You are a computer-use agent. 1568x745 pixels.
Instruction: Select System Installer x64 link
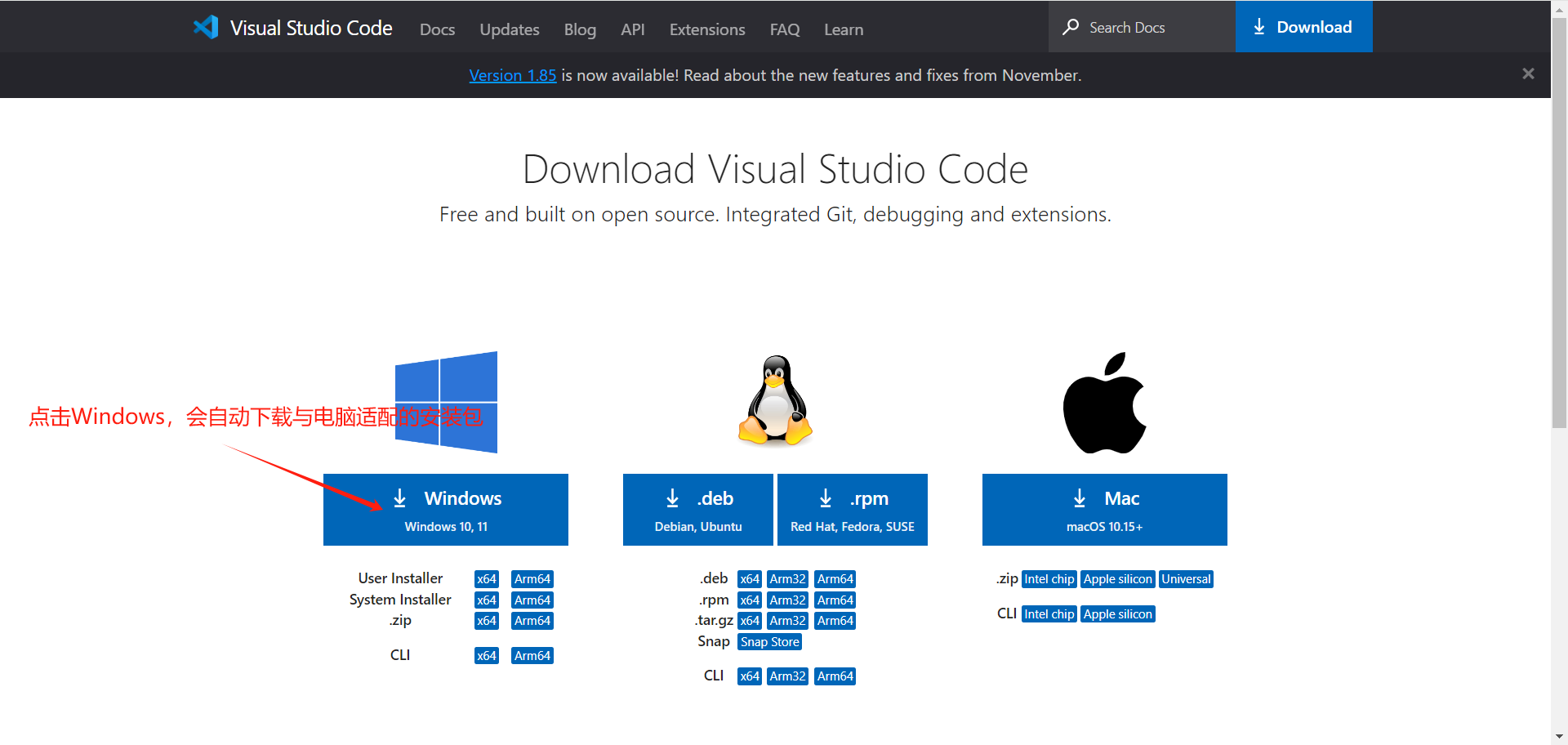pos(487,600)
